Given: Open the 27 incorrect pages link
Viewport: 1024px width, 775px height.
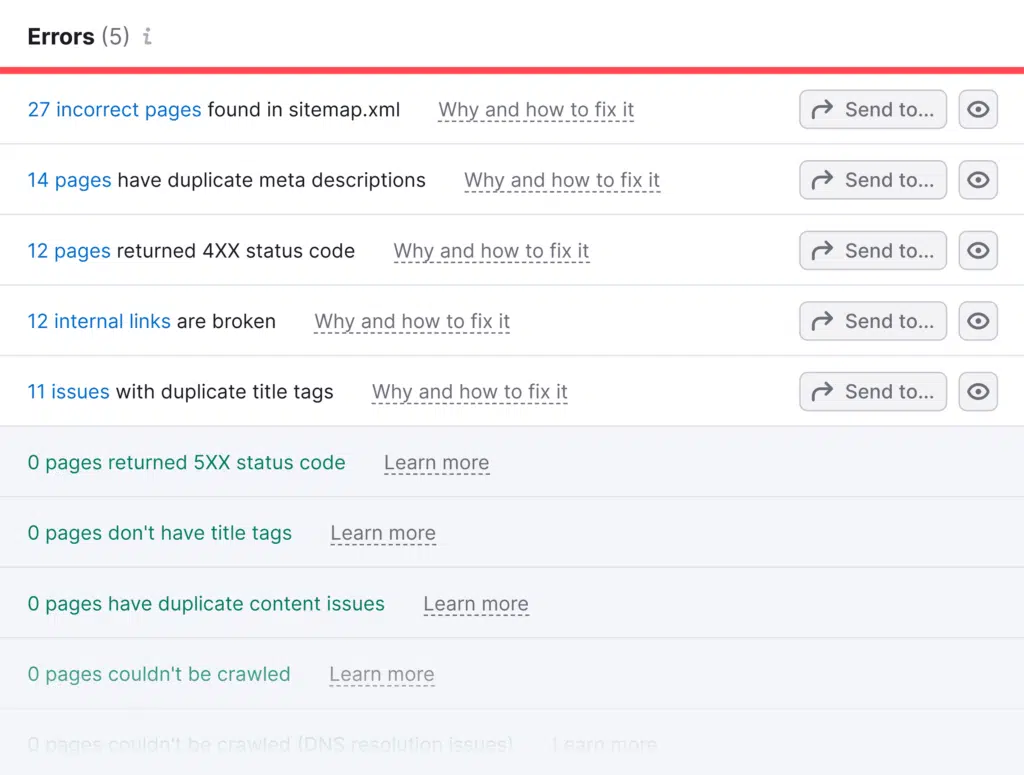Looking at the screenshot, I should (114, 110).
